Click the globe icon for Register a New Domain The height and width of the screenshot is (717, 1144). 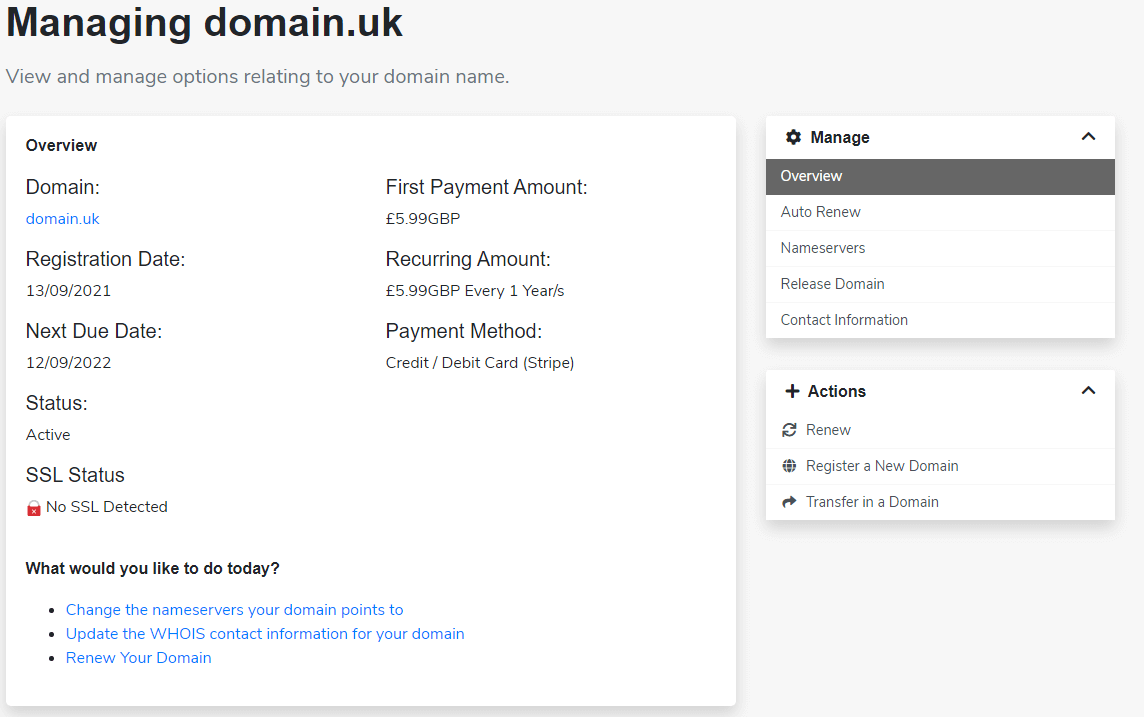point(789,466)
